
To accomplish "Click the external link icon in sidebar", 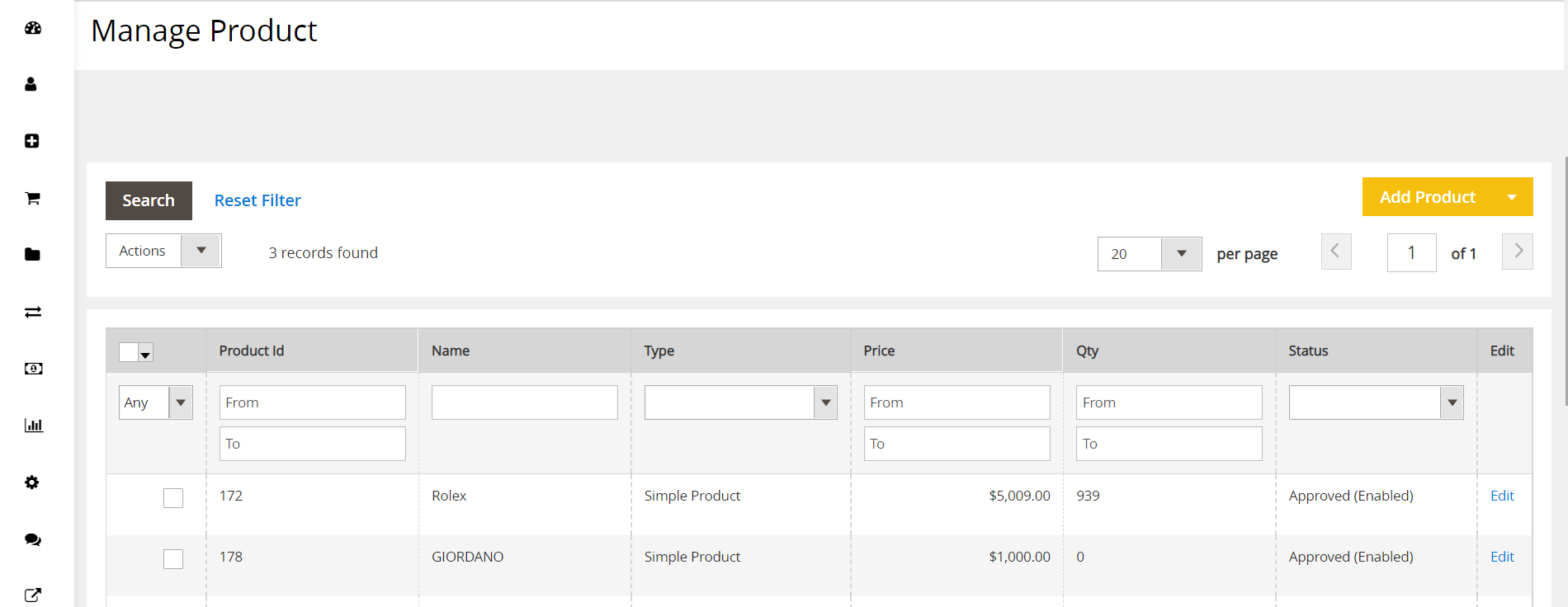I will pos(33,595).
